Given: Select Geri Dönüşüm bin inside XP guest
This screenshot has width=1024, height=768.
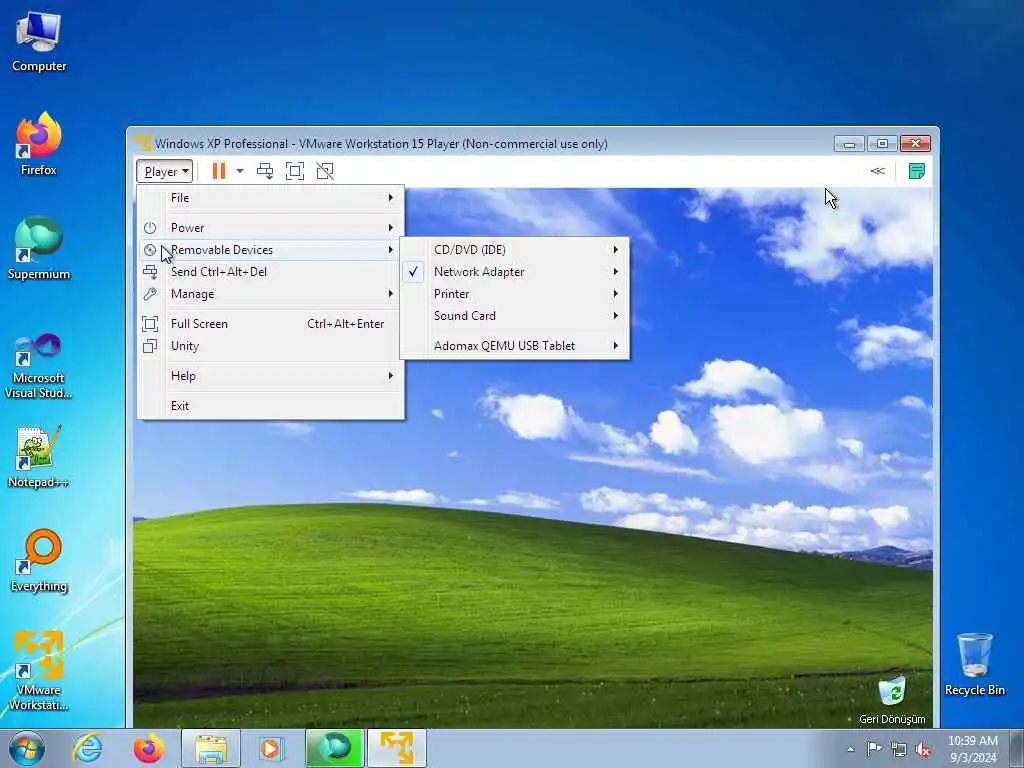Looking at the screenshot, I should coord(892,700).
